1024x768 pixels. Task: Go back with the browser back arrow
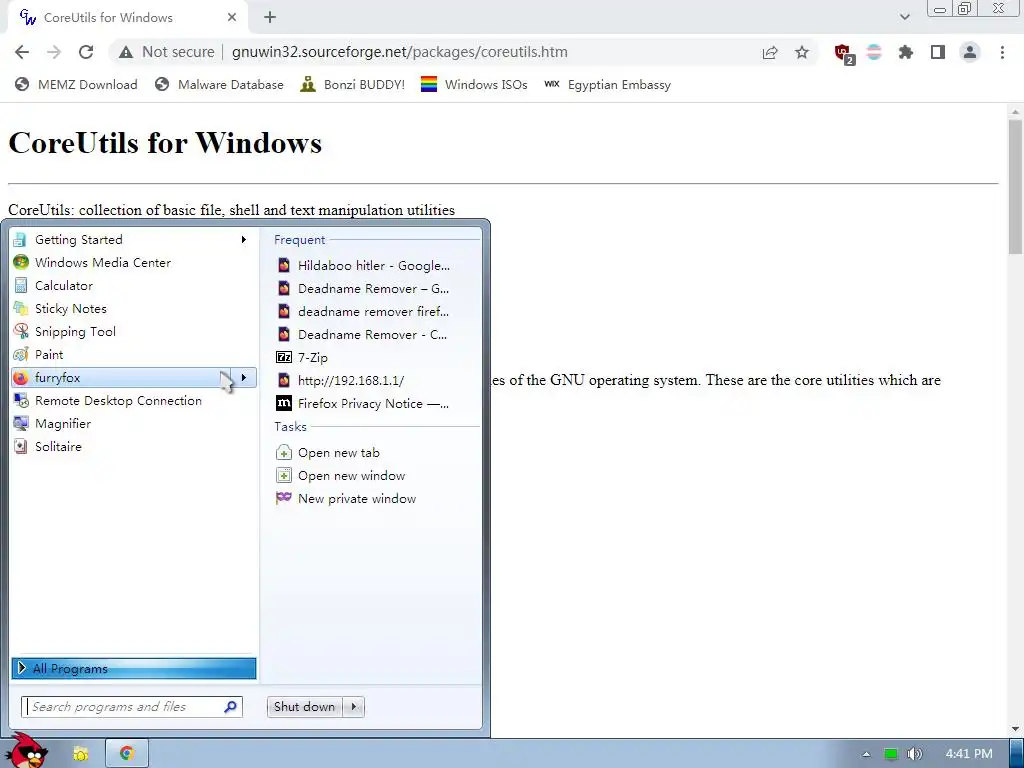22,52
